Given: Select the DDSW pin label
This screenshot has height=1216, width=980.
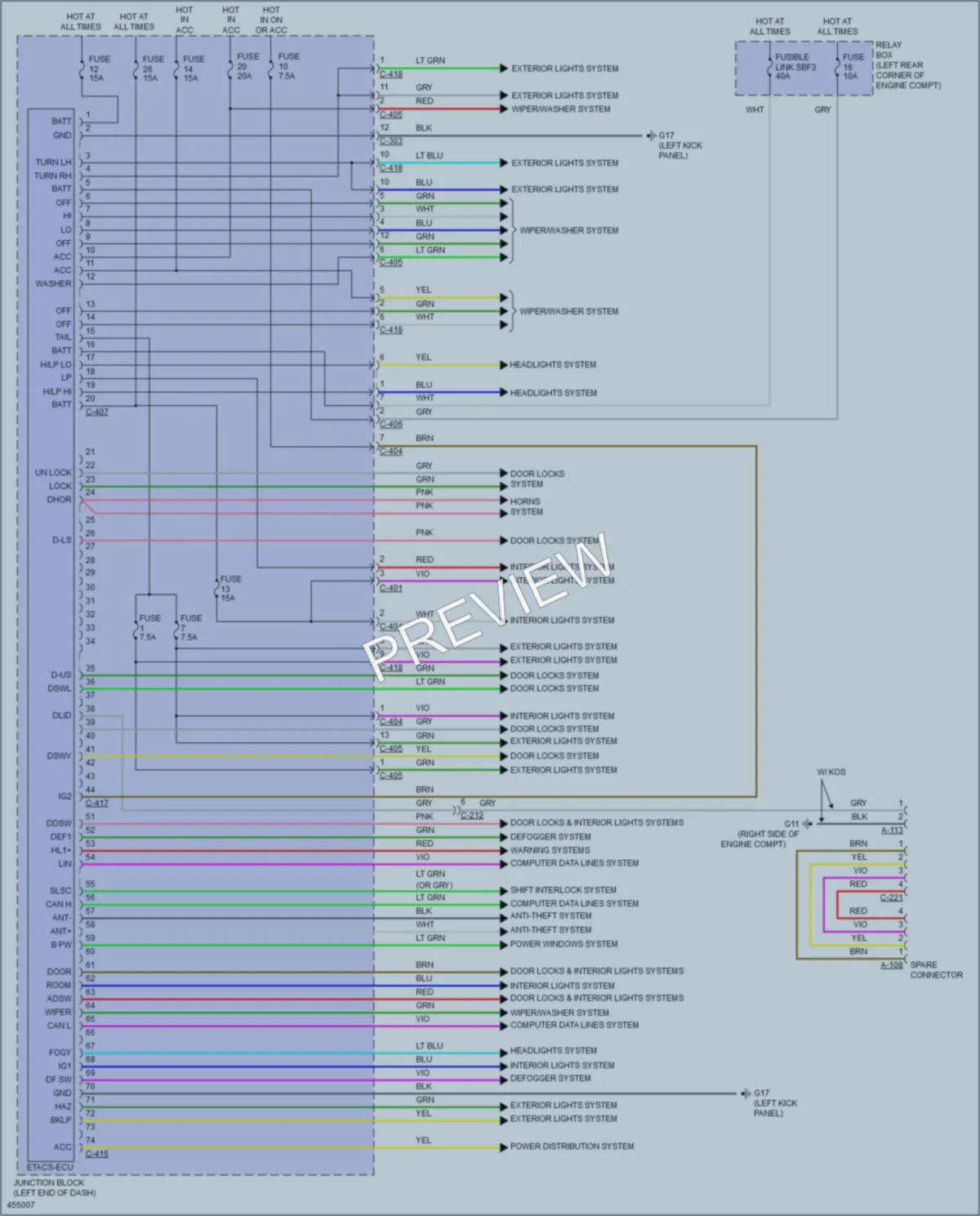Looking at the screenshot, I should (x=59, y=824).
